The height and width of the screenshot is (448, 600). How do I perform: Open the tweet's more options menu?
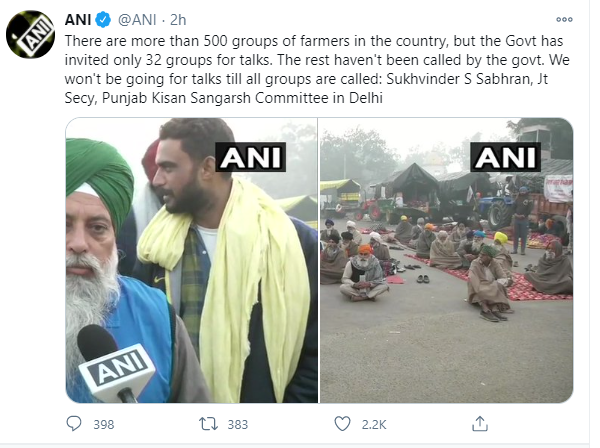[x=569, y=20]
